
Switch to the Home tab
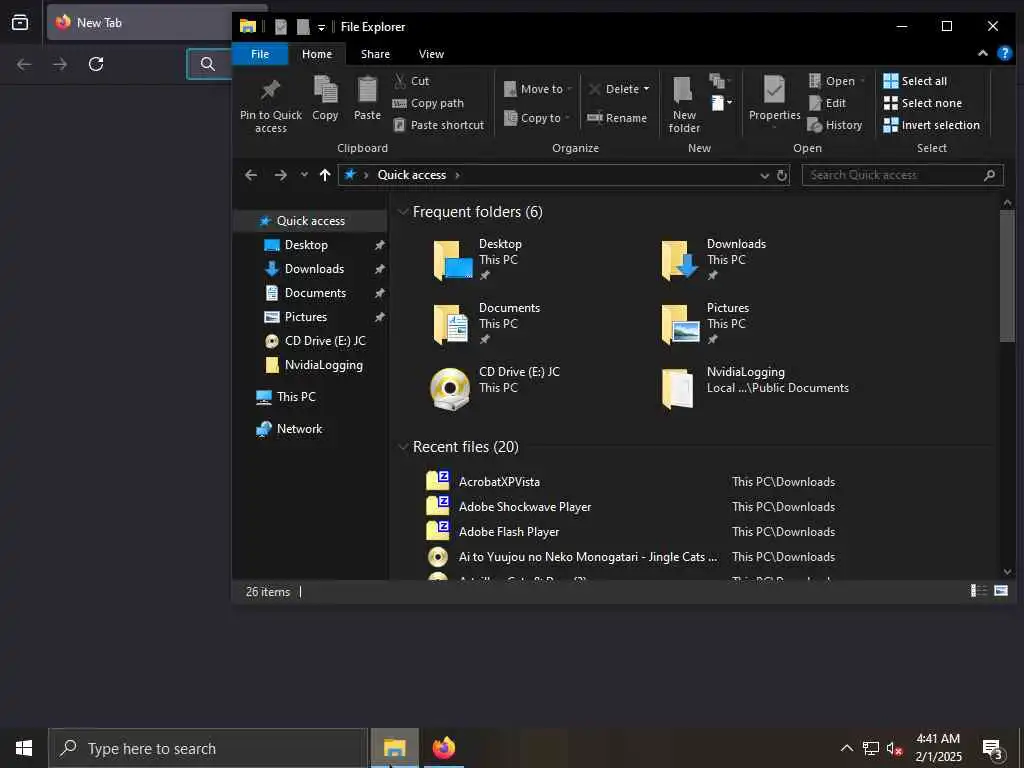coord(317,54)
